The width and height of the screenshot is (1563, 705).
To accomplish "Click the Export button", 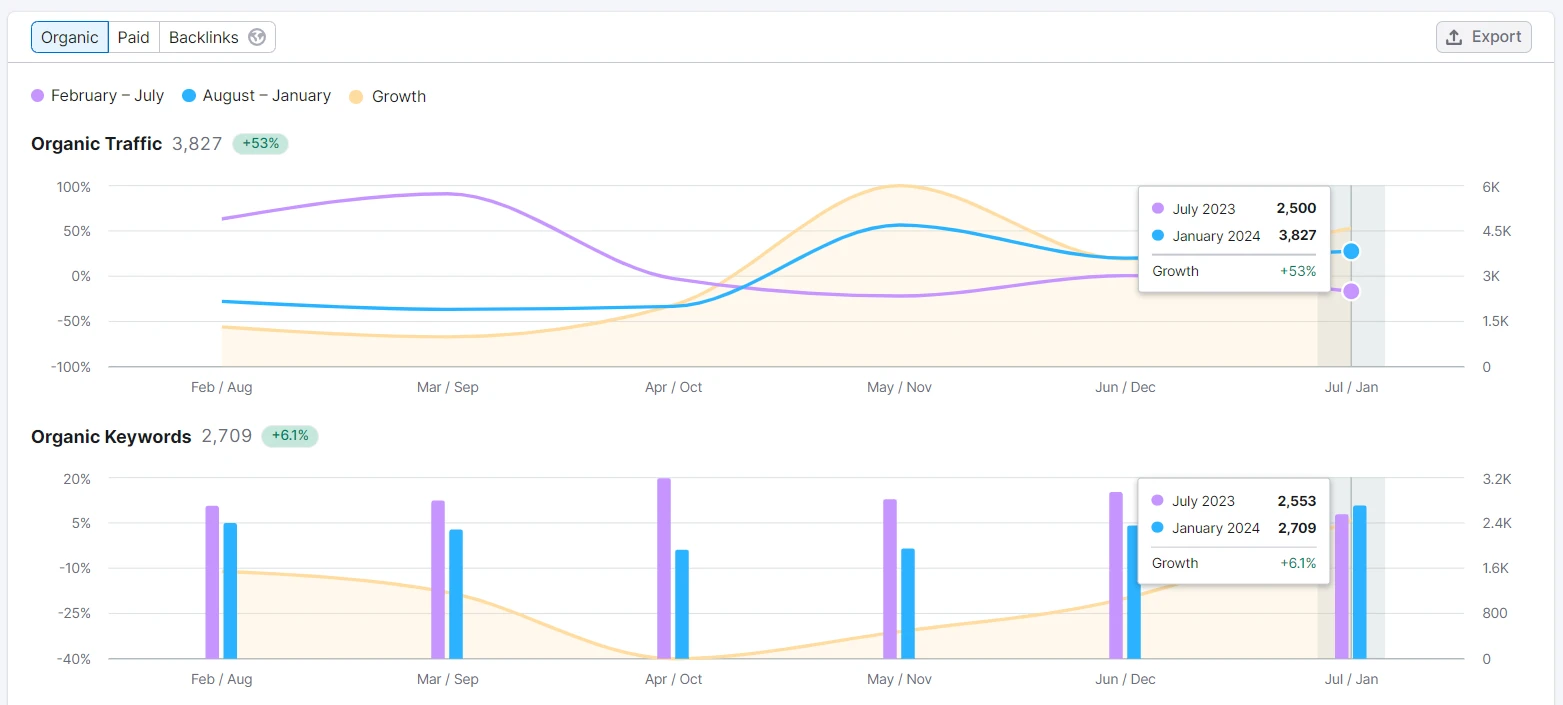I will click(1484, 37).
